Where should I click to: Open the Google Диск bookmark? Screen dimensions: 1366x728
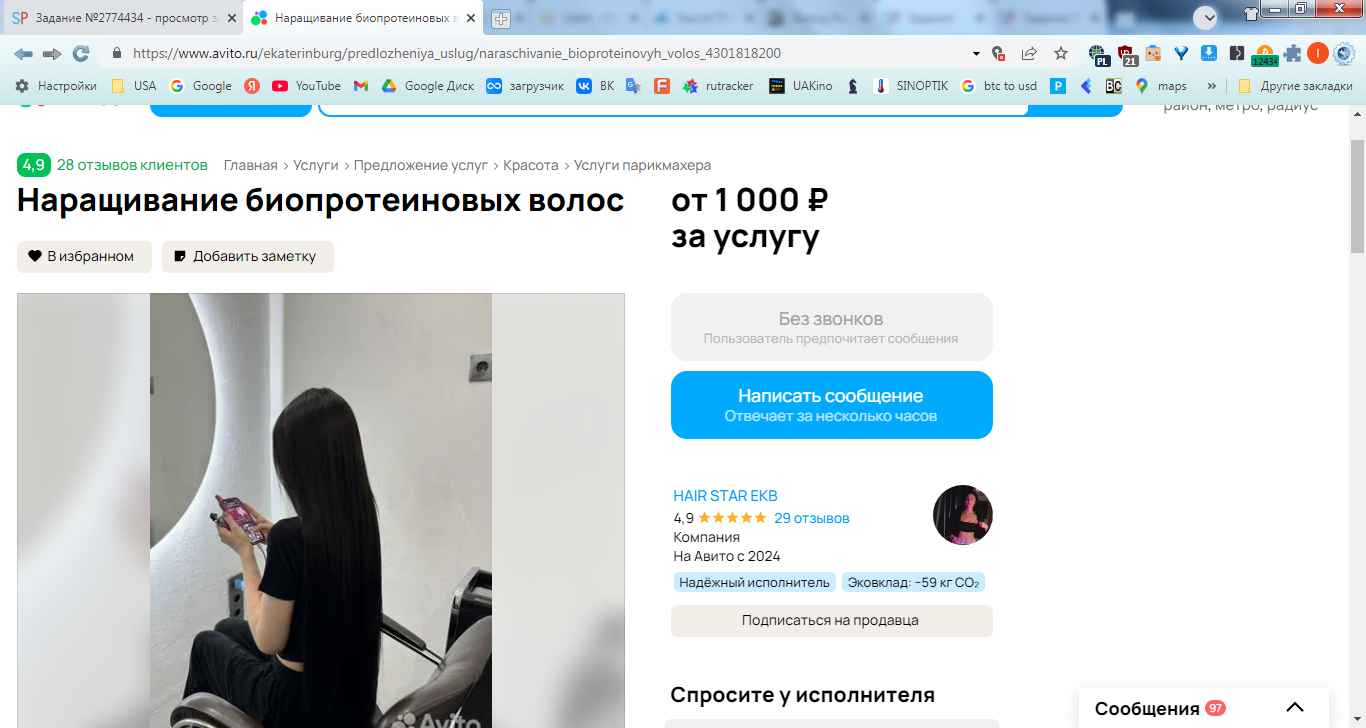[x=428, y=86]
